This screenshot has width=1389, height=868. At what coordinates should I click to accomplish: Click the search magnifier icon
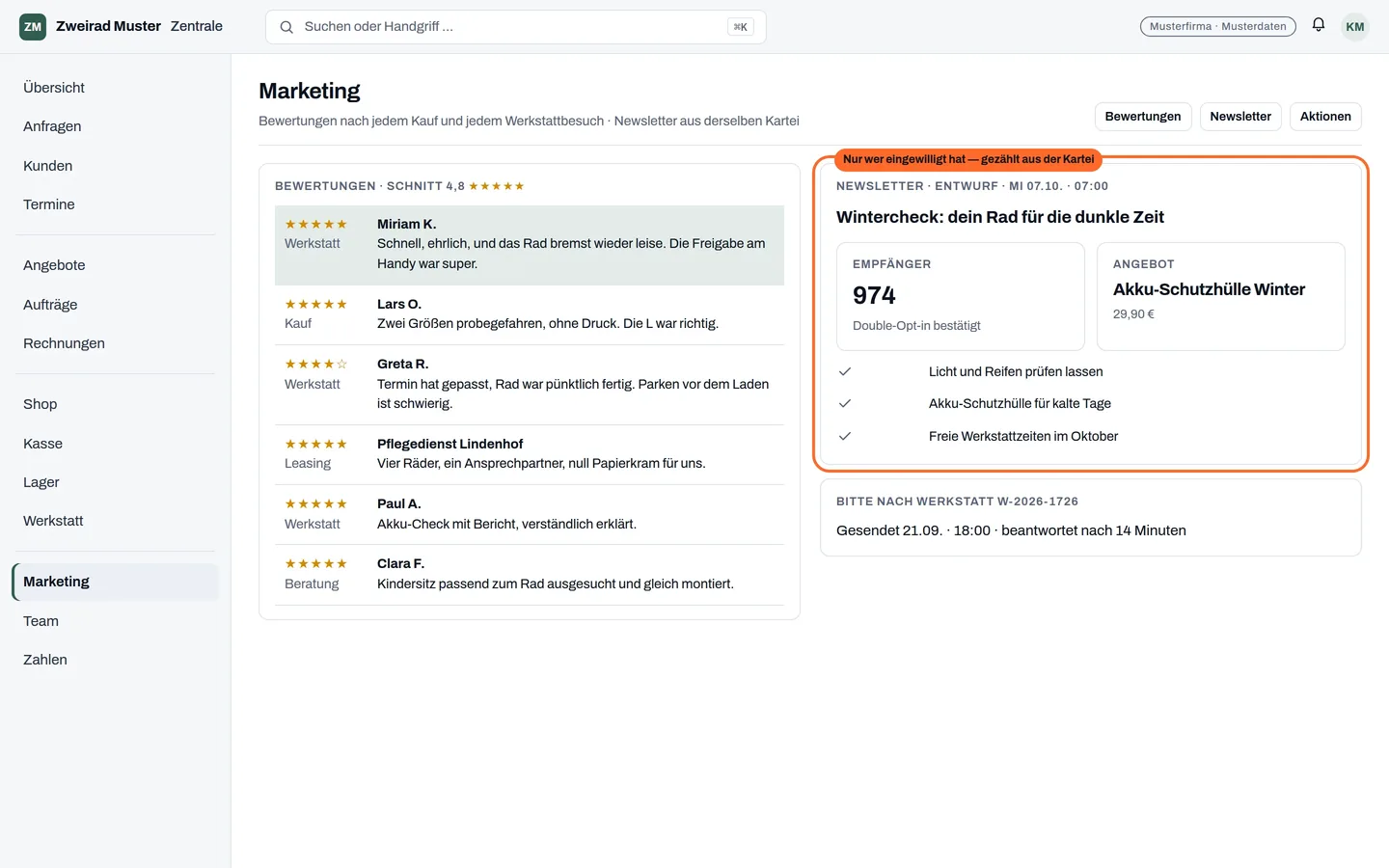(x=286, y=27)
